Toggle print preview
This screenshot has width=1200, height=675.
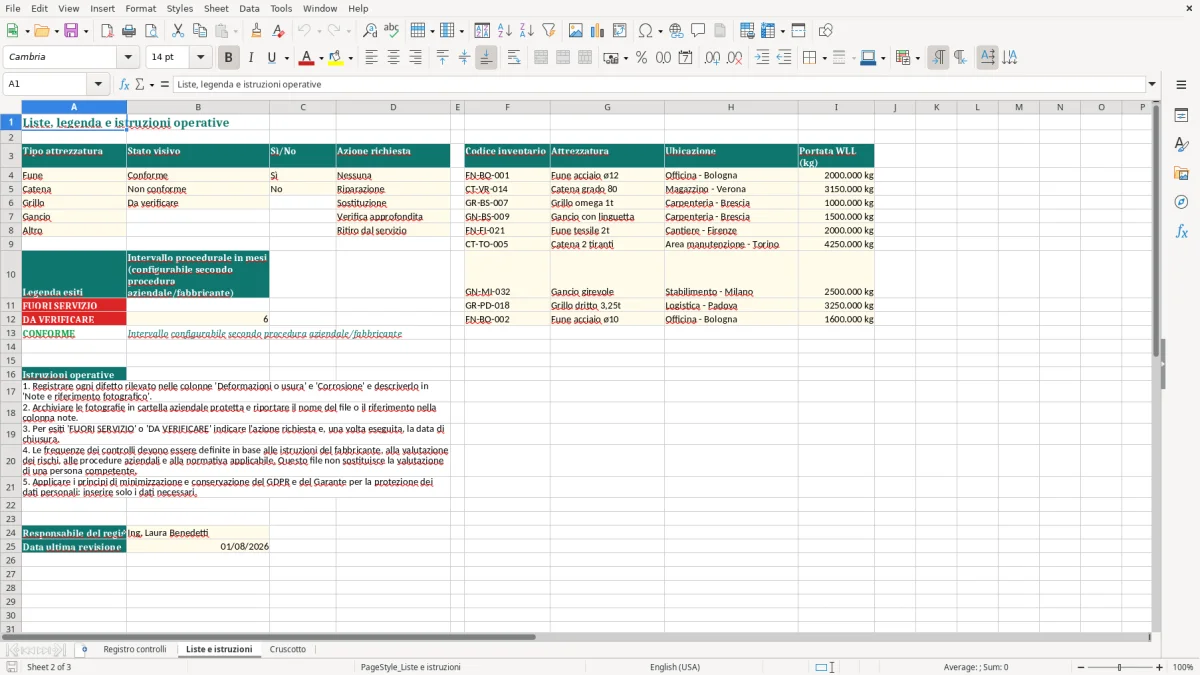[x=151, y=31]
